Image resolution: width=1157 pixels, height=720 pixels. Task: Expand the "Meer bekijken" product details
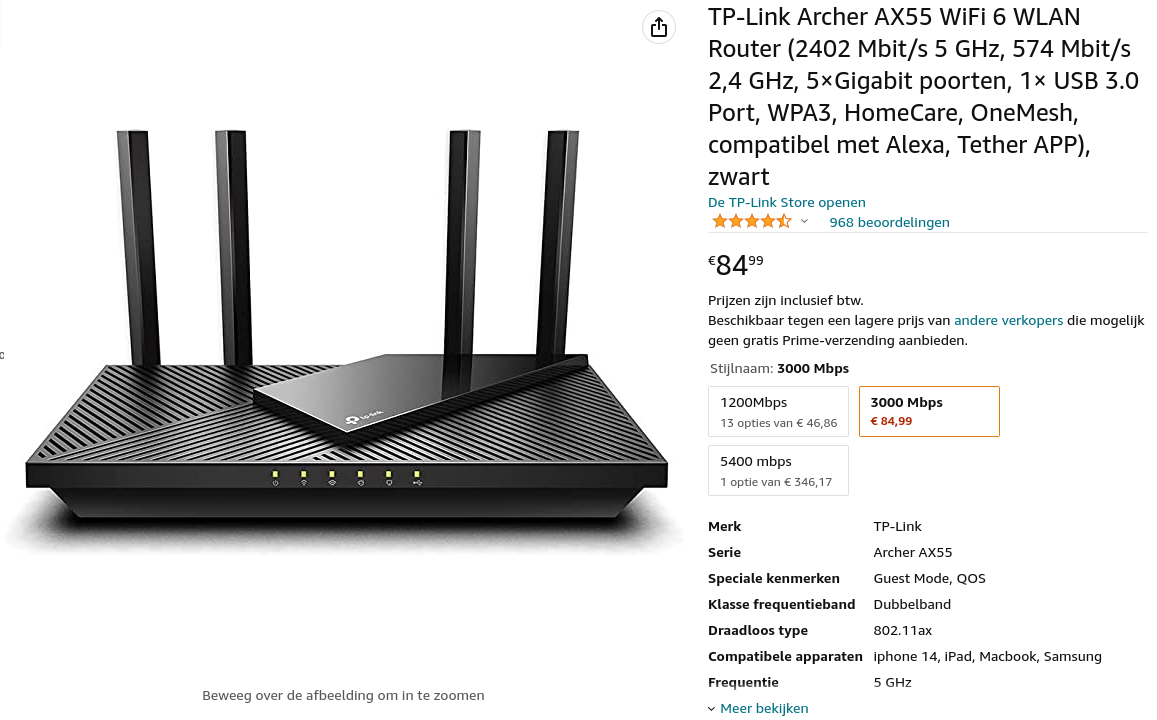tap(764, 708)
